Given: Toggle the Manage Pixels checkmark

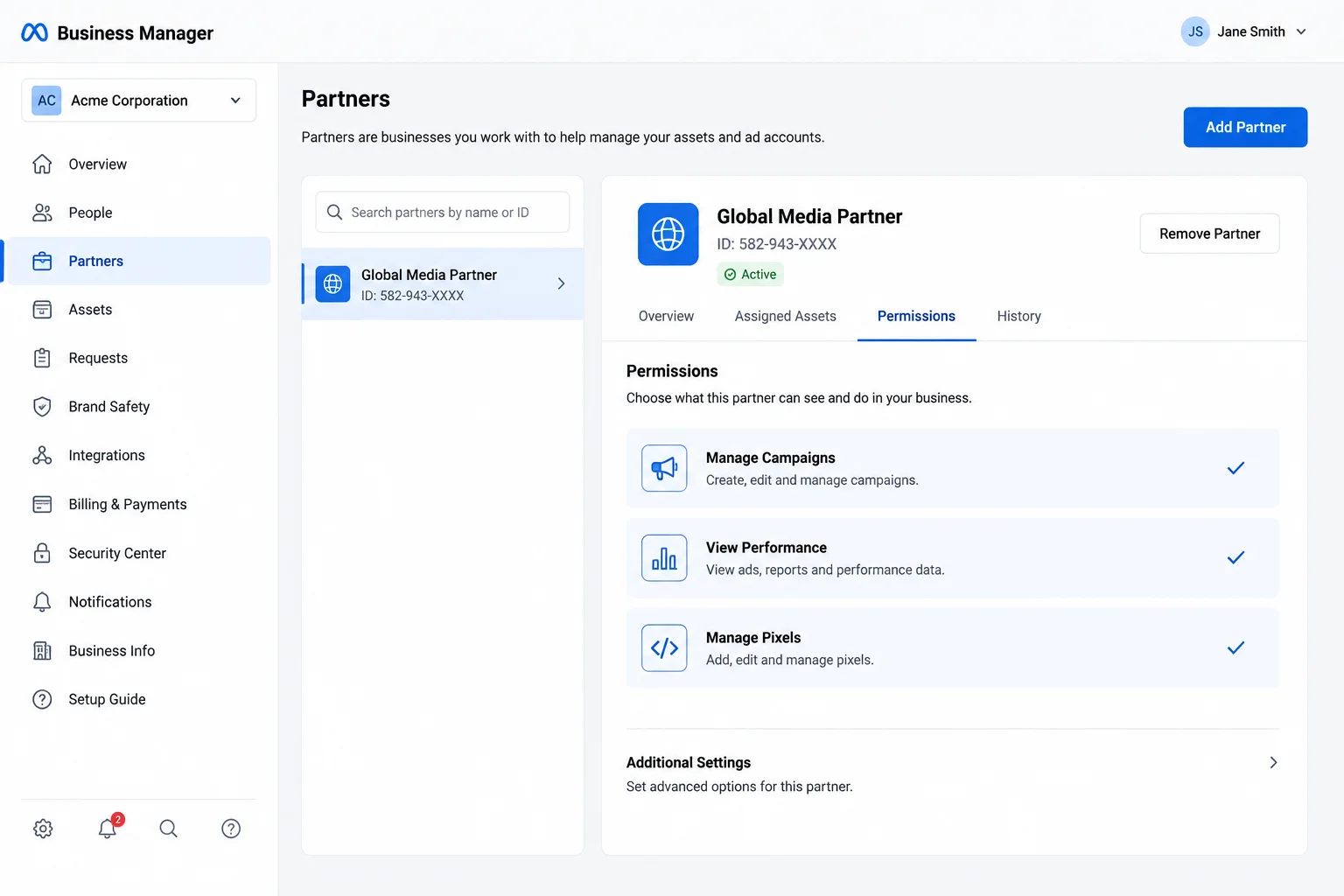Looking at the screenshot, I should point(1235,648).
